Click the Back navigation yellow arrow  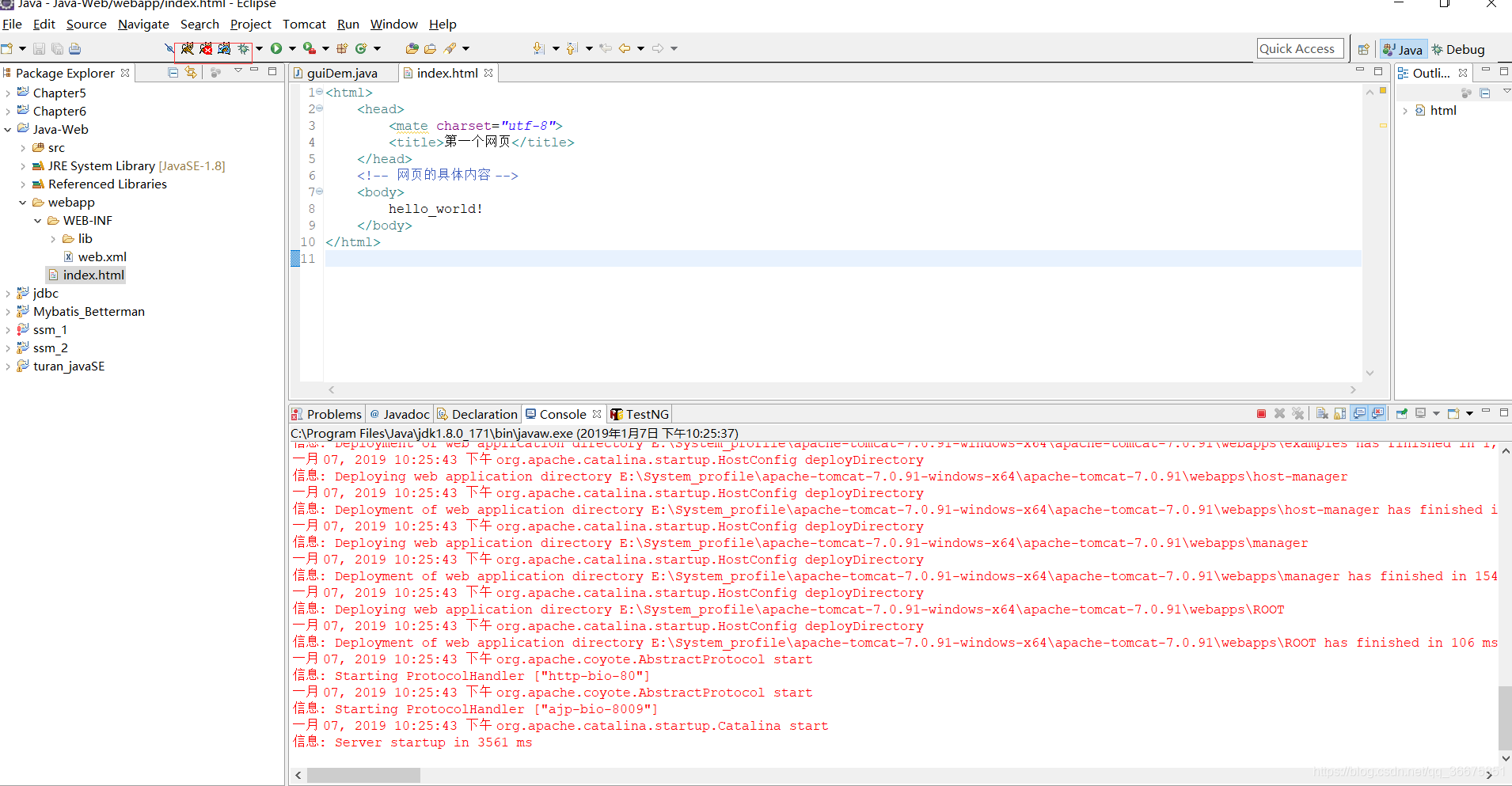(625, 48)
